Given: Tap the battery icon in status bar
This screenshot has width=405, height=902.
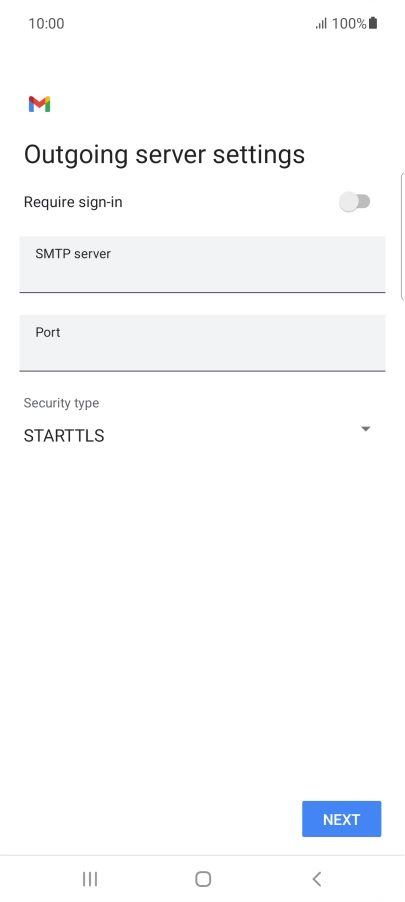Looking at the screenshot, I should point(373,23).
